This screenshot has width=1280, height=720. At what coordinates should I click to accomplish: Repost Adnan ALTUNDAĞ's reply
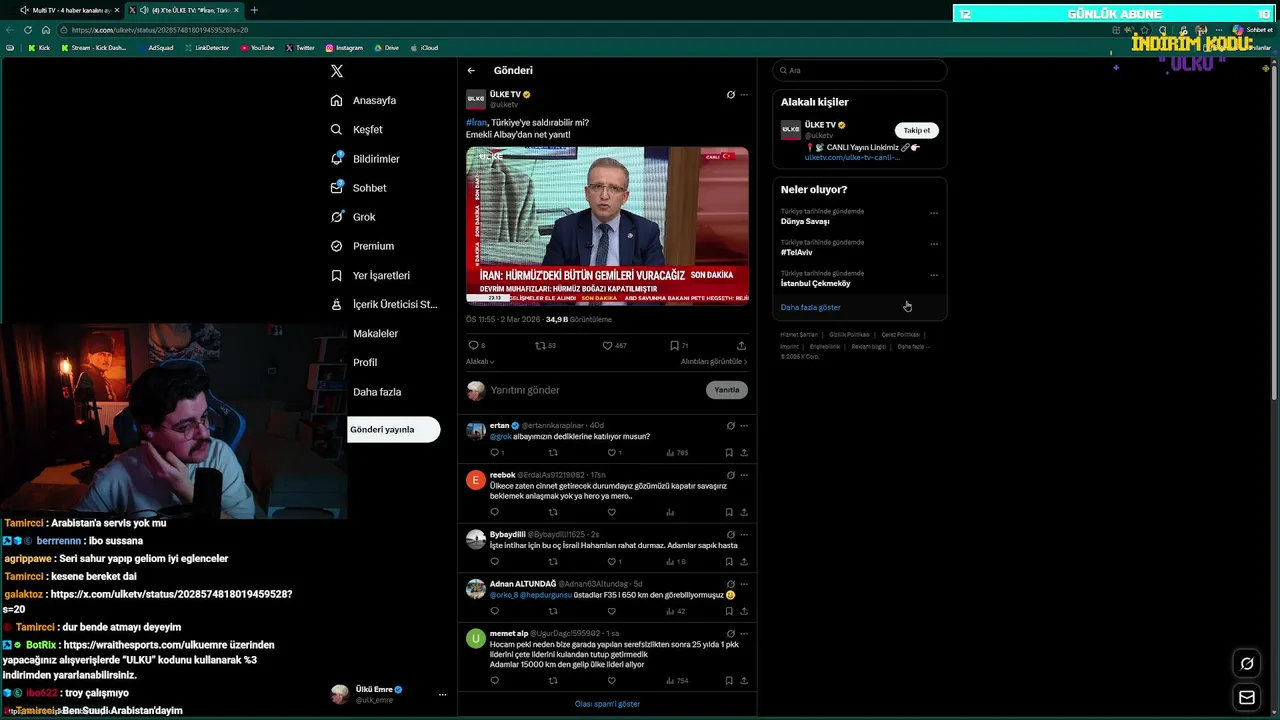(x=553, y=611)
